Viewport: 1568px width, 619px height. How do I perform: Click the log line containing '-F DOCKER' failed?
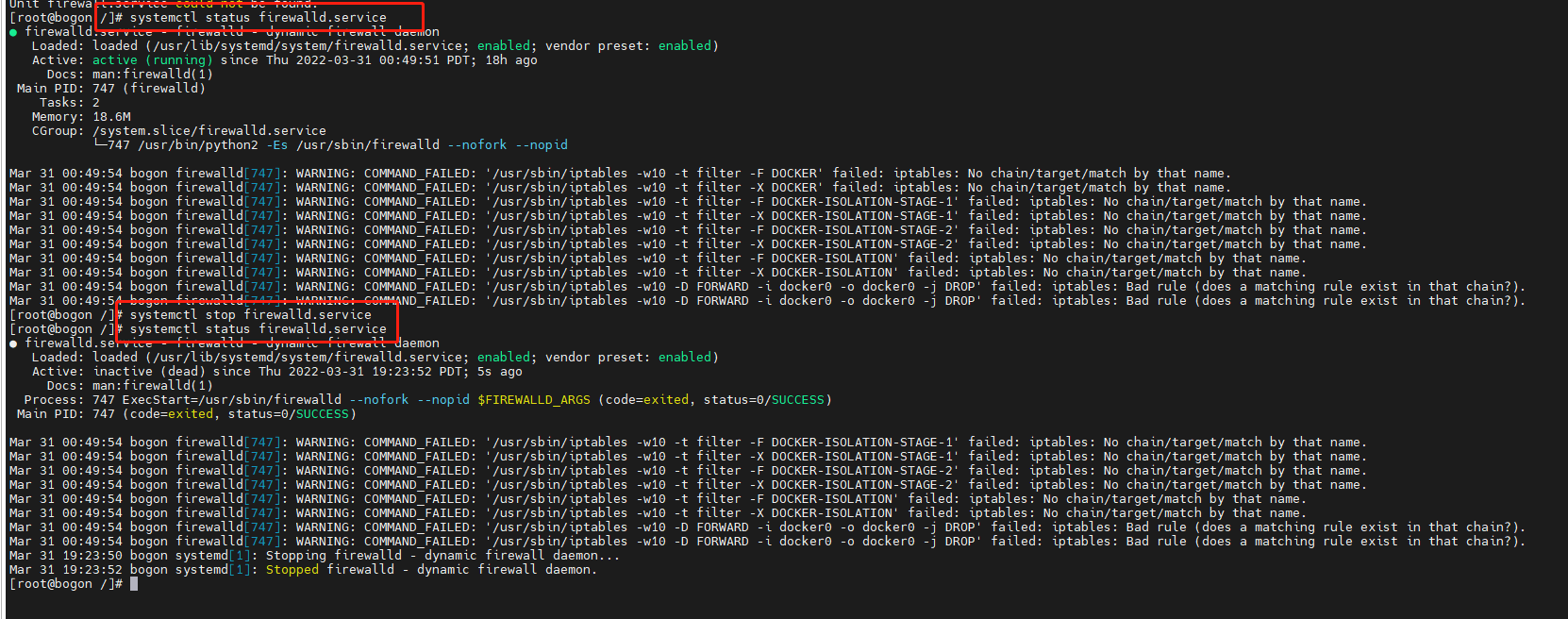[x=620, y=174]
